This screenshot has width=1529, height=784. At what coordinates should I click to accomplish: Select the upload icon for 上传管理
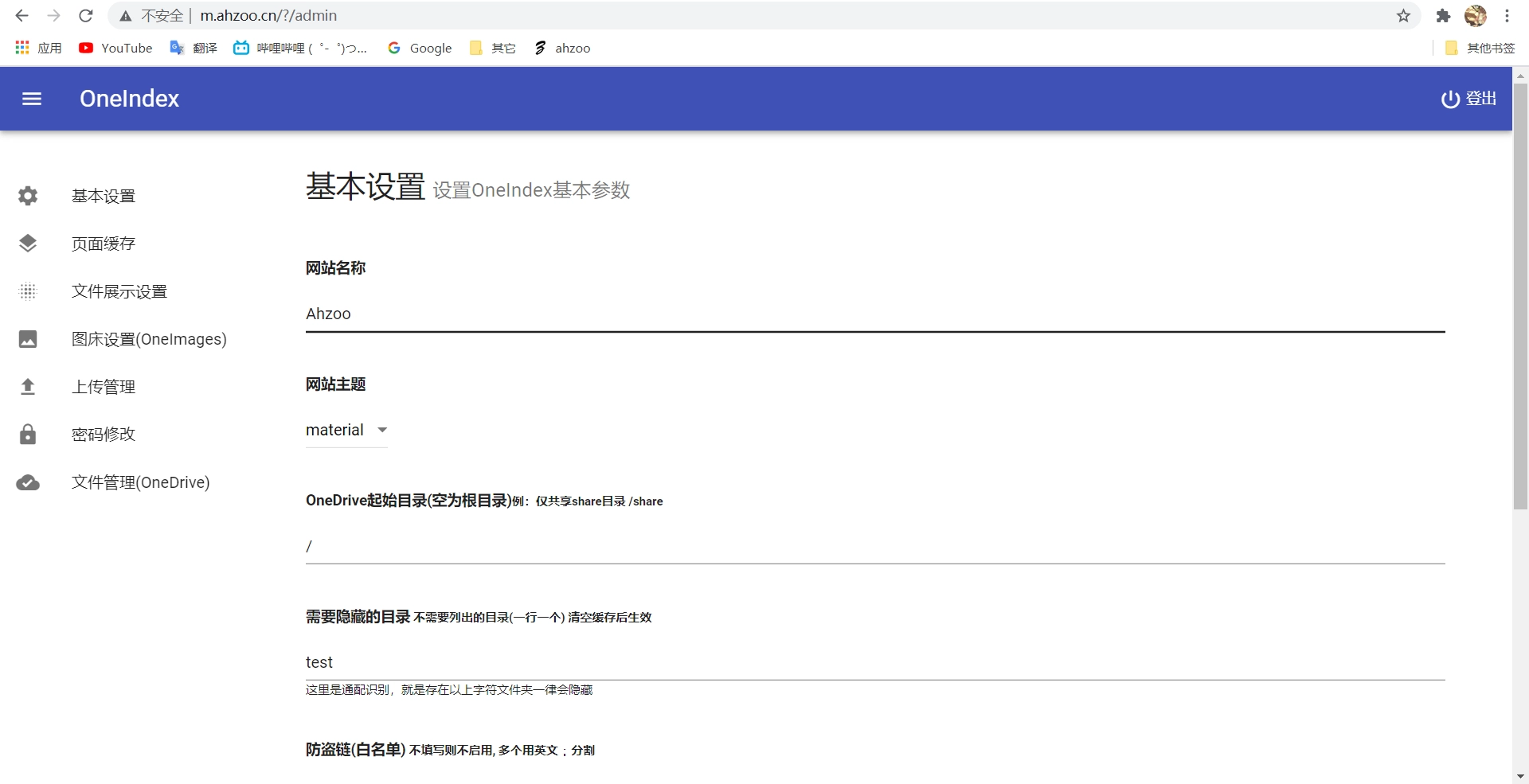[28, 387]
